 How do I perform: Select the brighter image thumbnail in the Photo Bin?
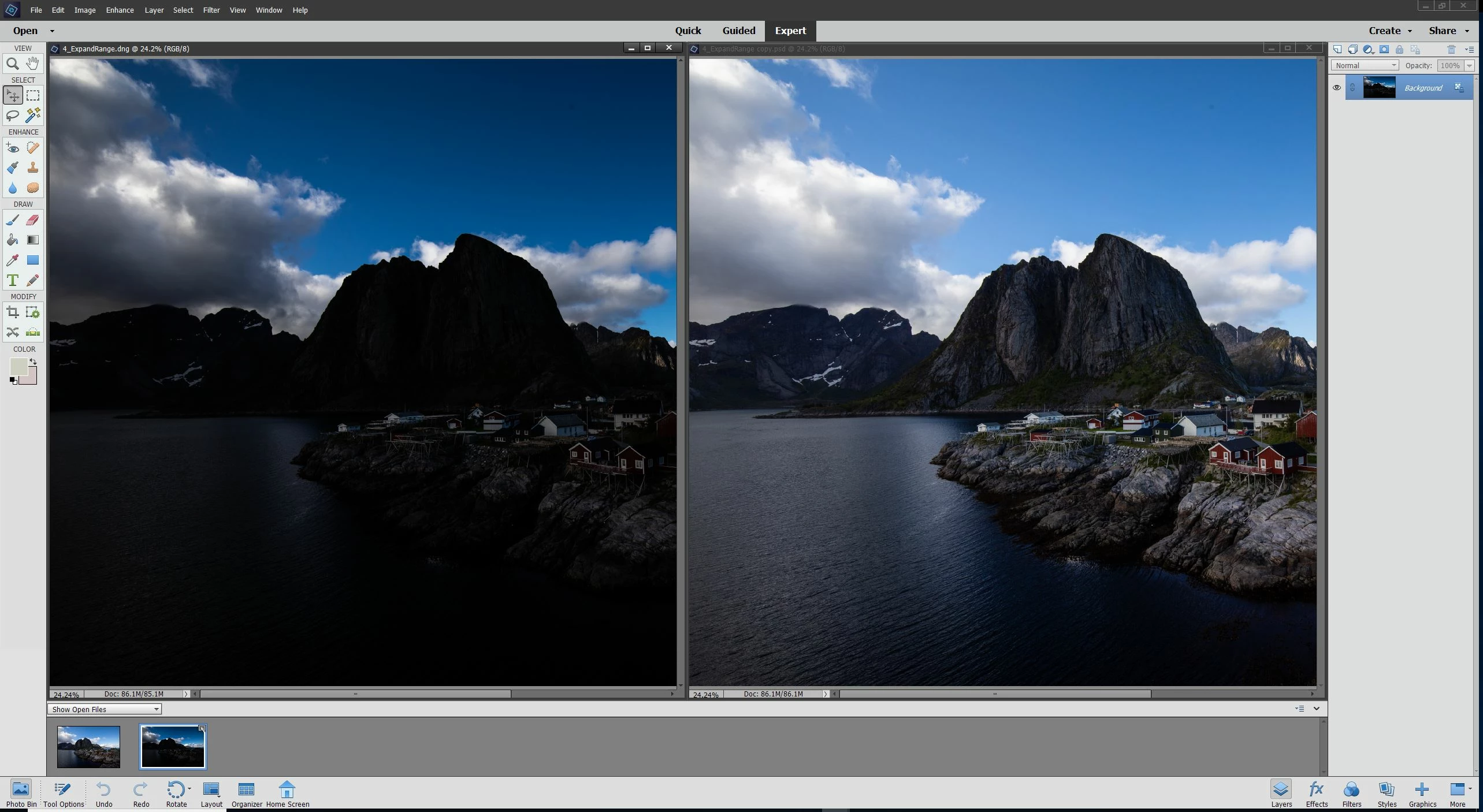[x=88, y=747]
